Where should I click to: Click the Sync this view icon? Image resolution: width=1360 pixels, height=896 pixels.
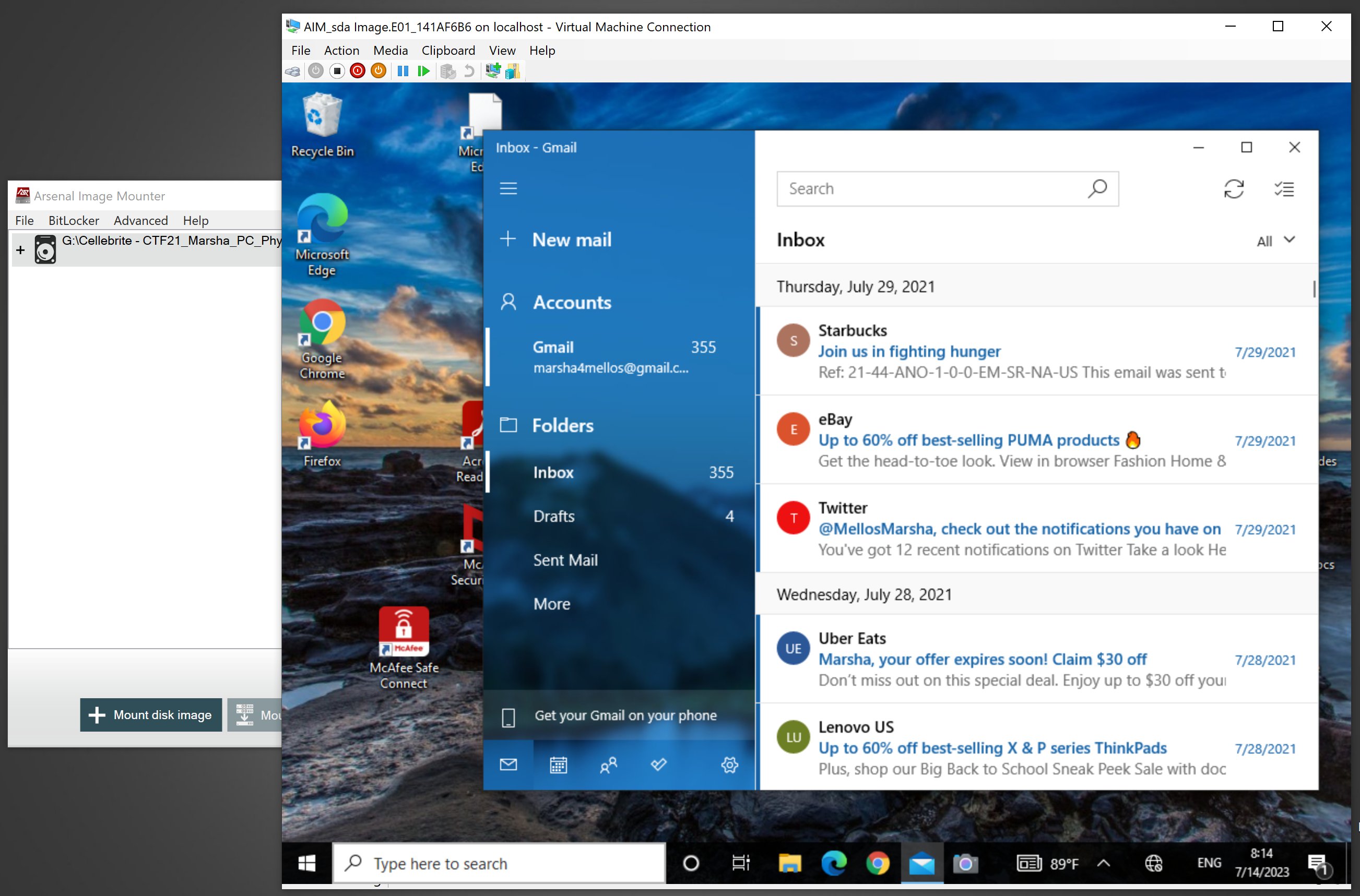[x=1234, y=188]
